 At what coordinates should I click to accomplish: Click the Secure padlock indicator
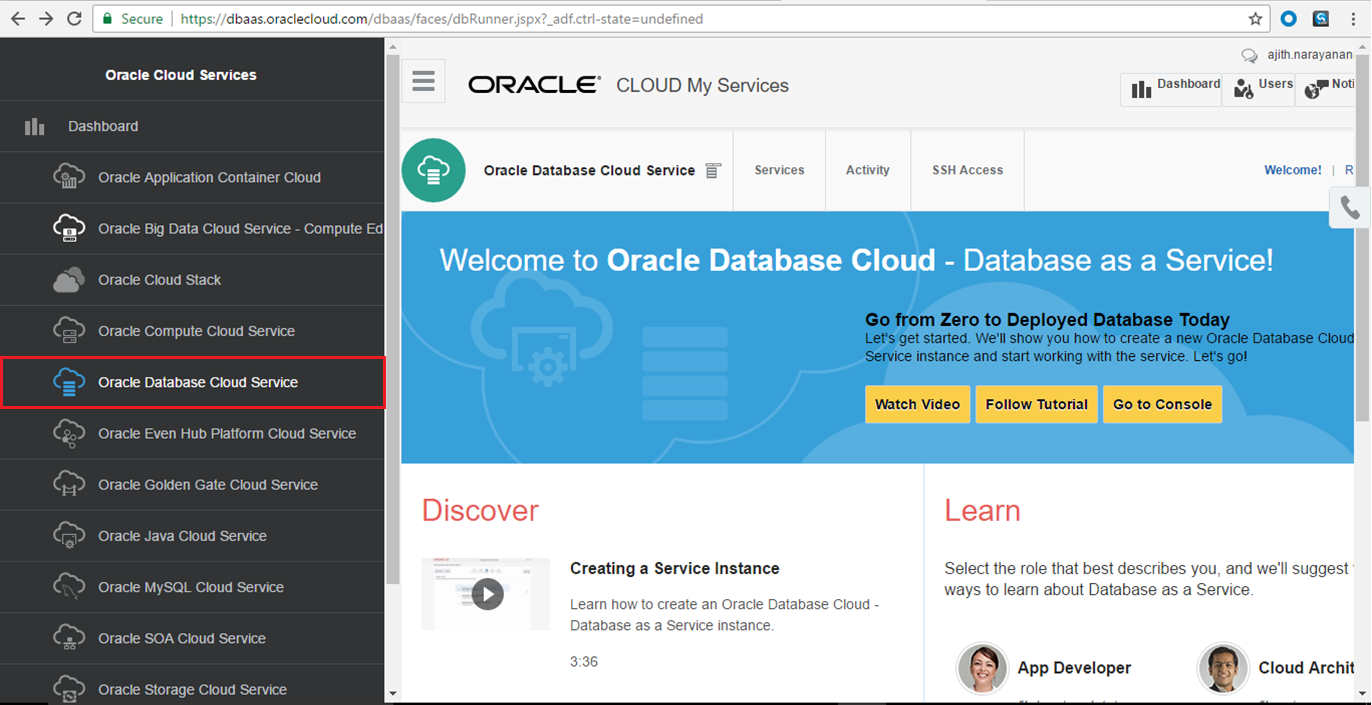132,19
